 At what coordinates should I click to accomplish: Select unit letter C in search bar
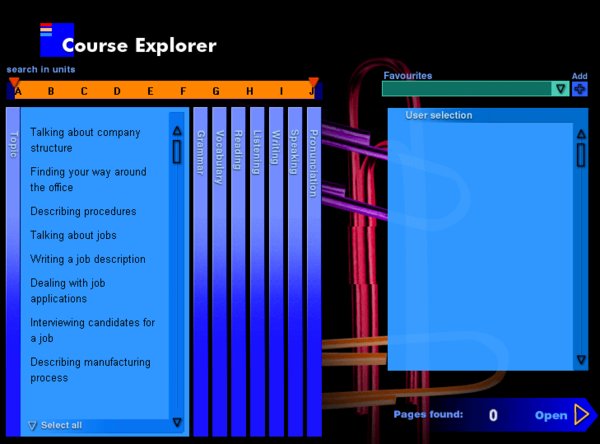[x=84, y=91]
